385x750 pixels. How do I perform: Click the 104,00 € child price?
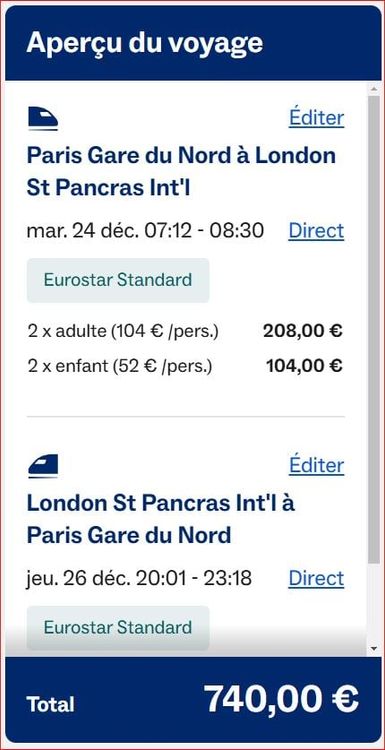coord(304,366)
